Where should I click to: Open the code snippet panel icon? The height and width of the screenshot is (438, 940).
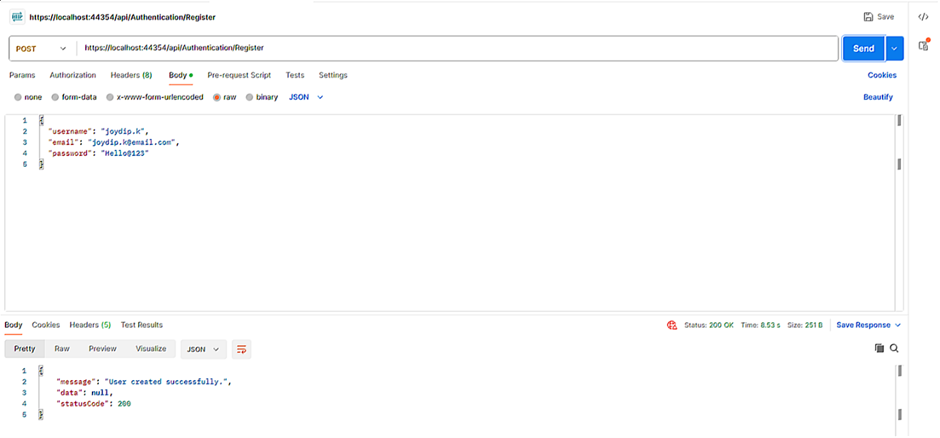pyautogui.click(x=923, y=17)
